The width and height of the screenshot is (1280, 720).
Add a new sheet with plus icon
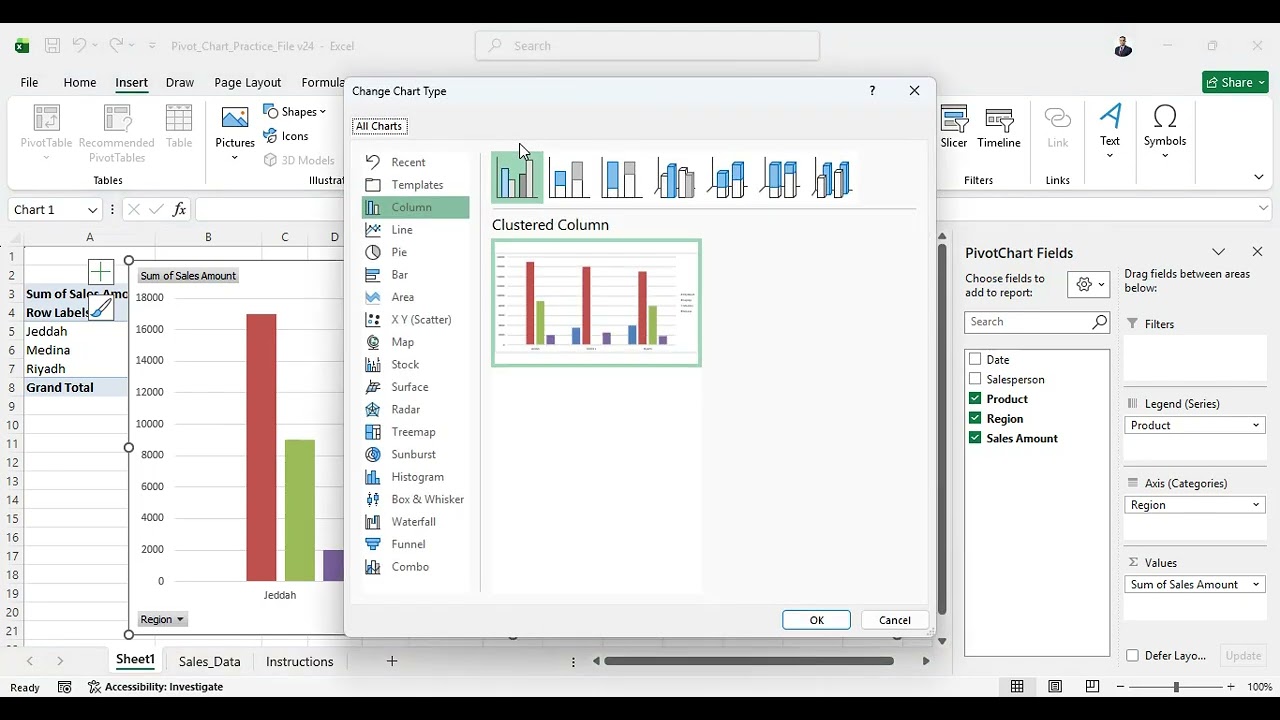(392, 661)
